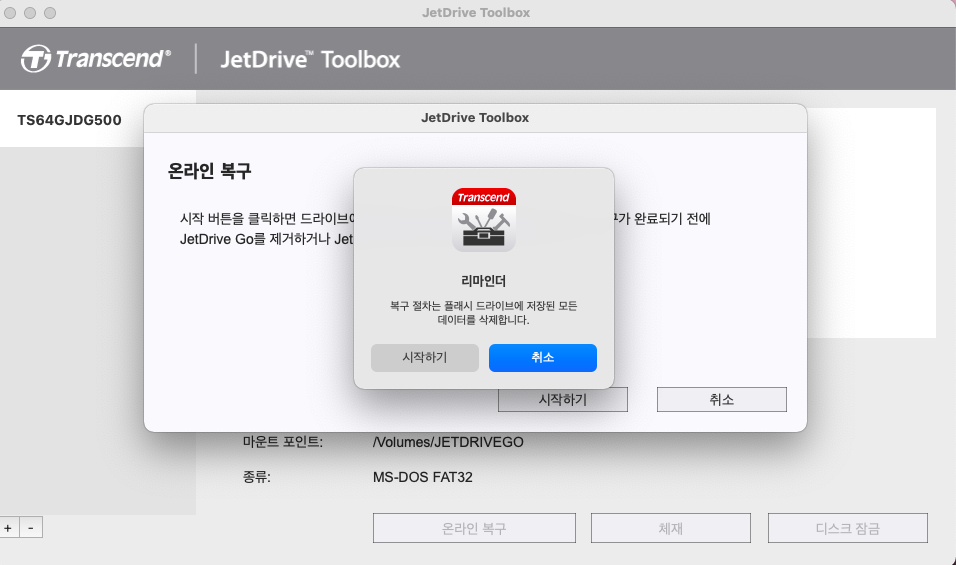Click 디스크 잠금 button at bottom
The image size is (956, 565).
click(847, 528)
